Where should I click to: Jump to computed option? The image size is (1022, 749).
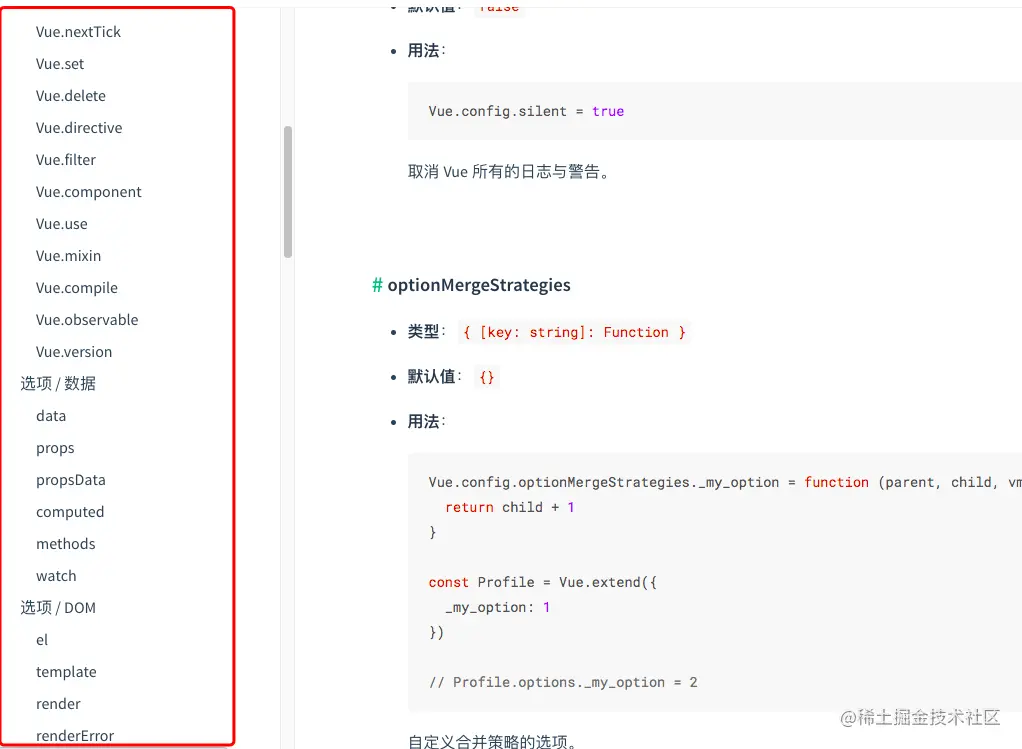pos(70,512)
